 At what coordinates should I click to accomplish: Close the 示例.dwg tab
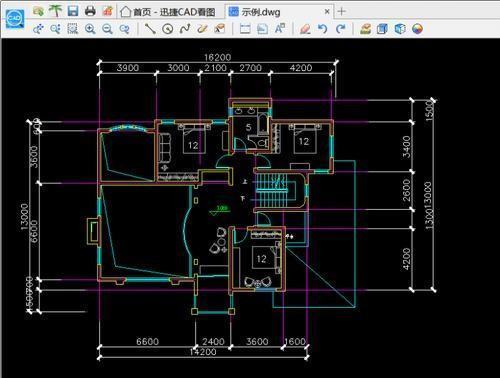327,12
